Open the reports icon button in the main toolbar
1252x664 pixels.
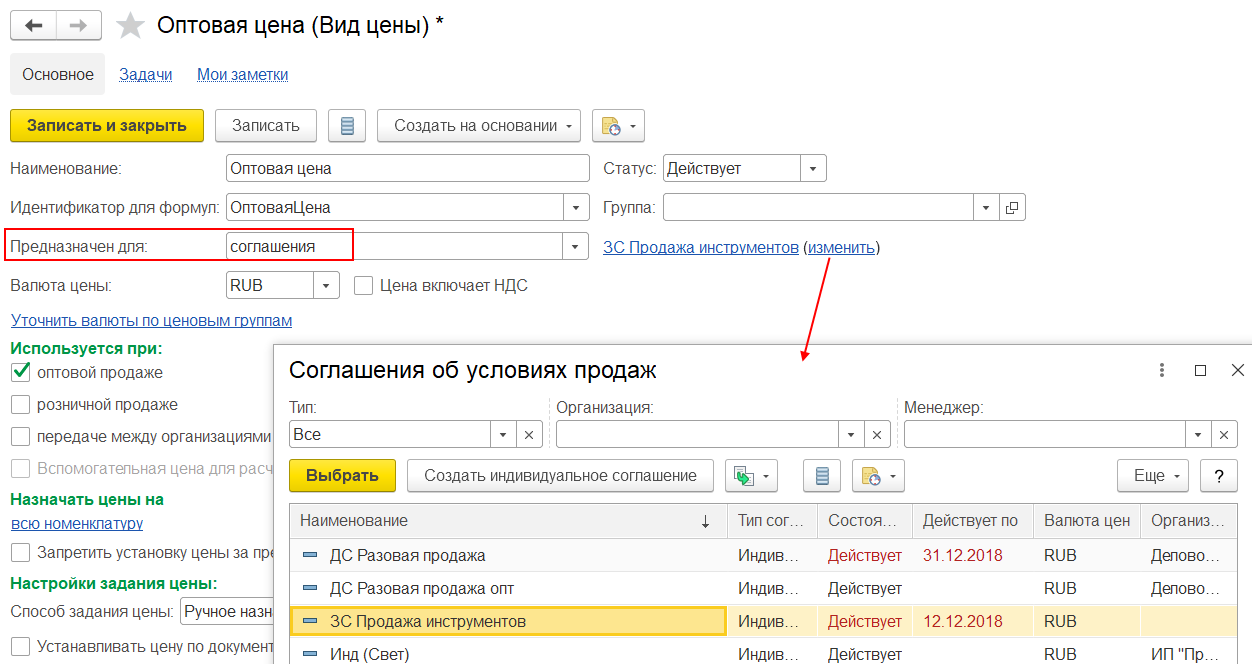(x=618, y=126)
